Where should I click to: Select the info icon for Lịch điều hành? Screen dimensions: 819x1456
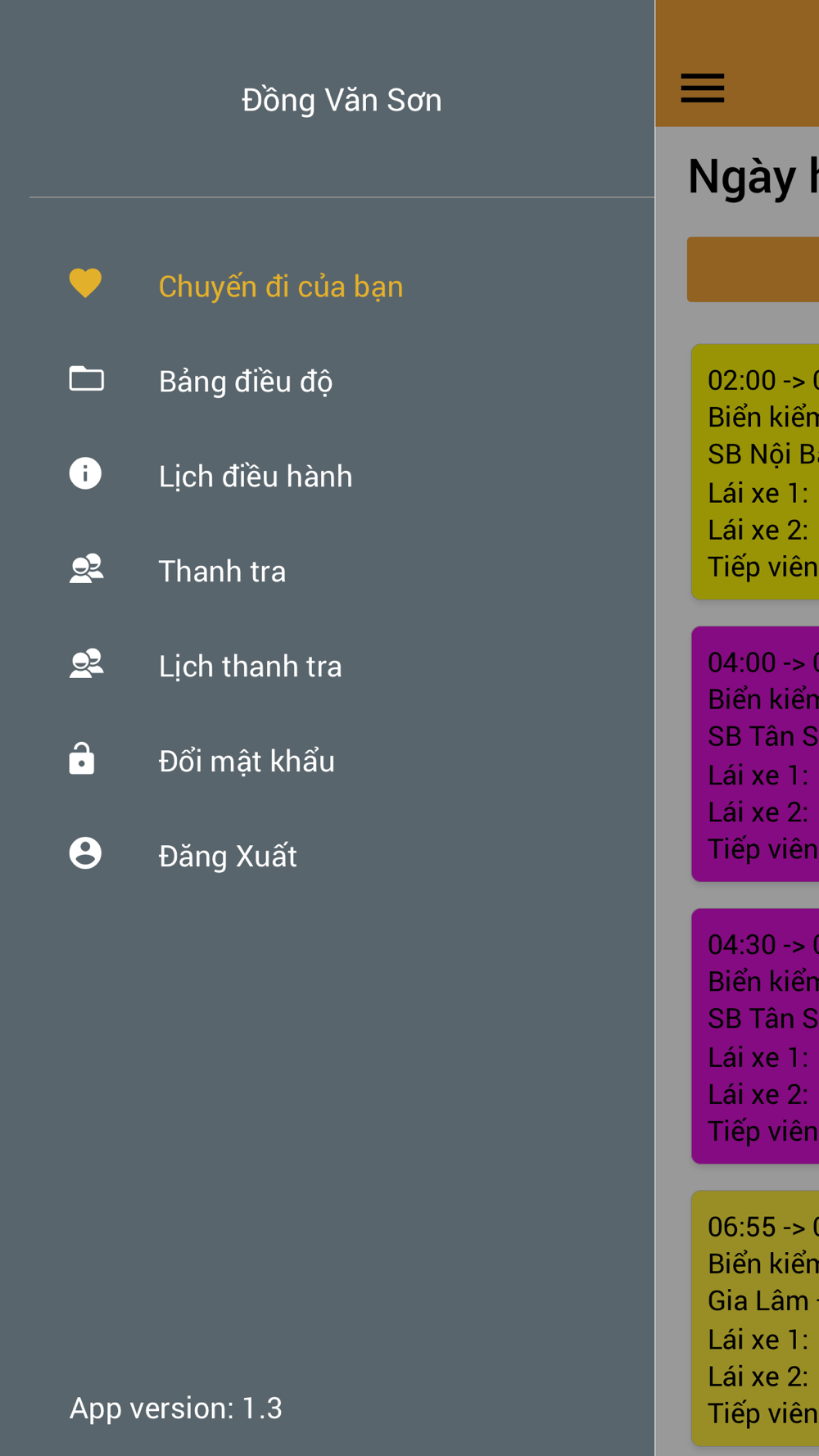click(85, 473)
